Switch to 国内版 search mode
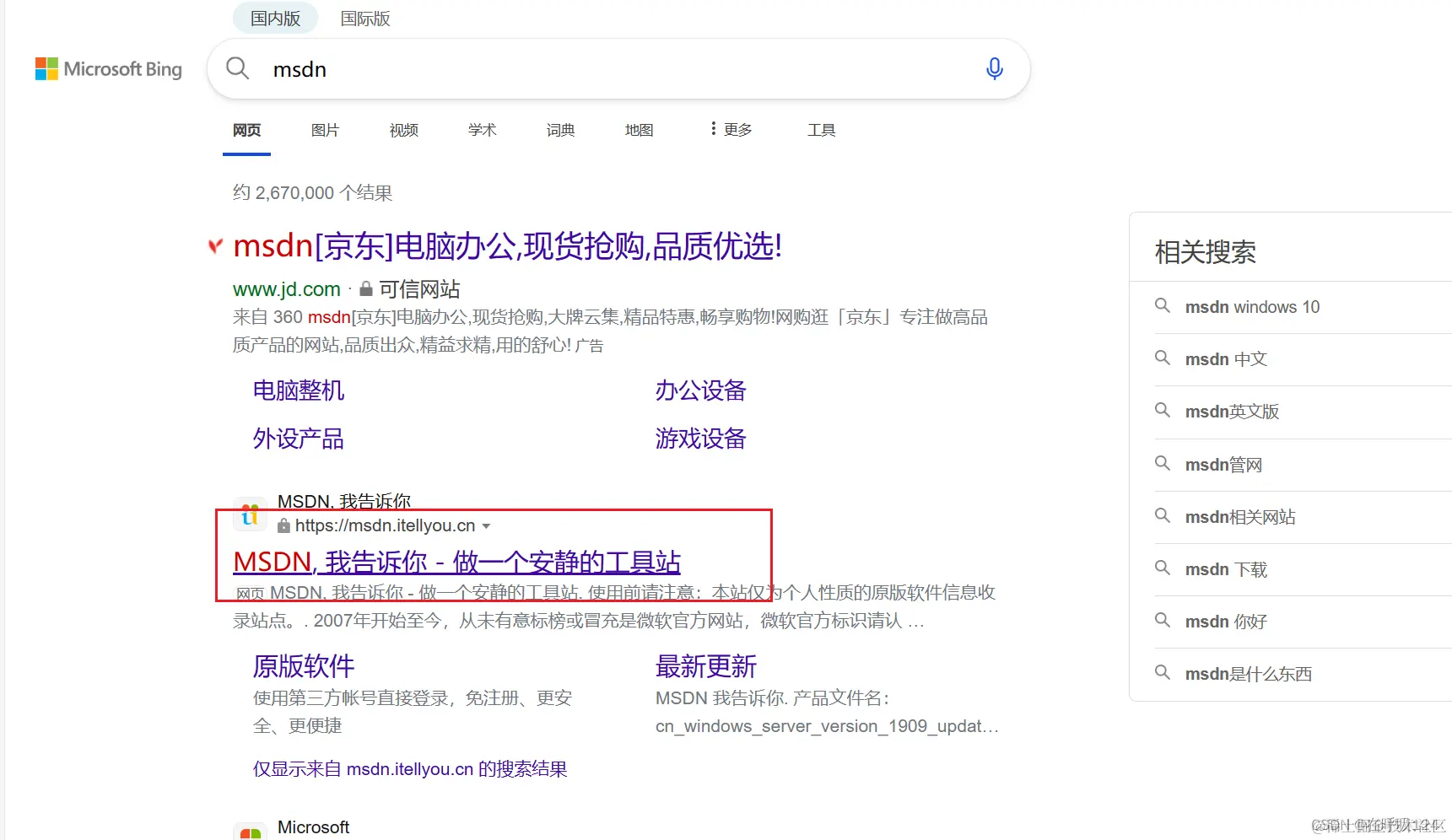Viewport: 1452px width, 840px height. pyautogui.click(x=276, y=18)
